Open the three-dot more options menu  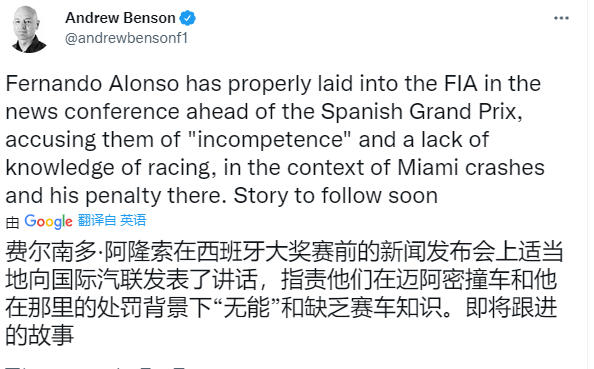[x=561, y=18]
